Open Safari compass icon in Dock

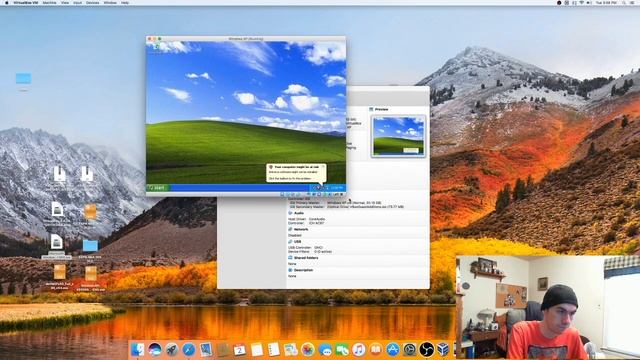point(189,349)
